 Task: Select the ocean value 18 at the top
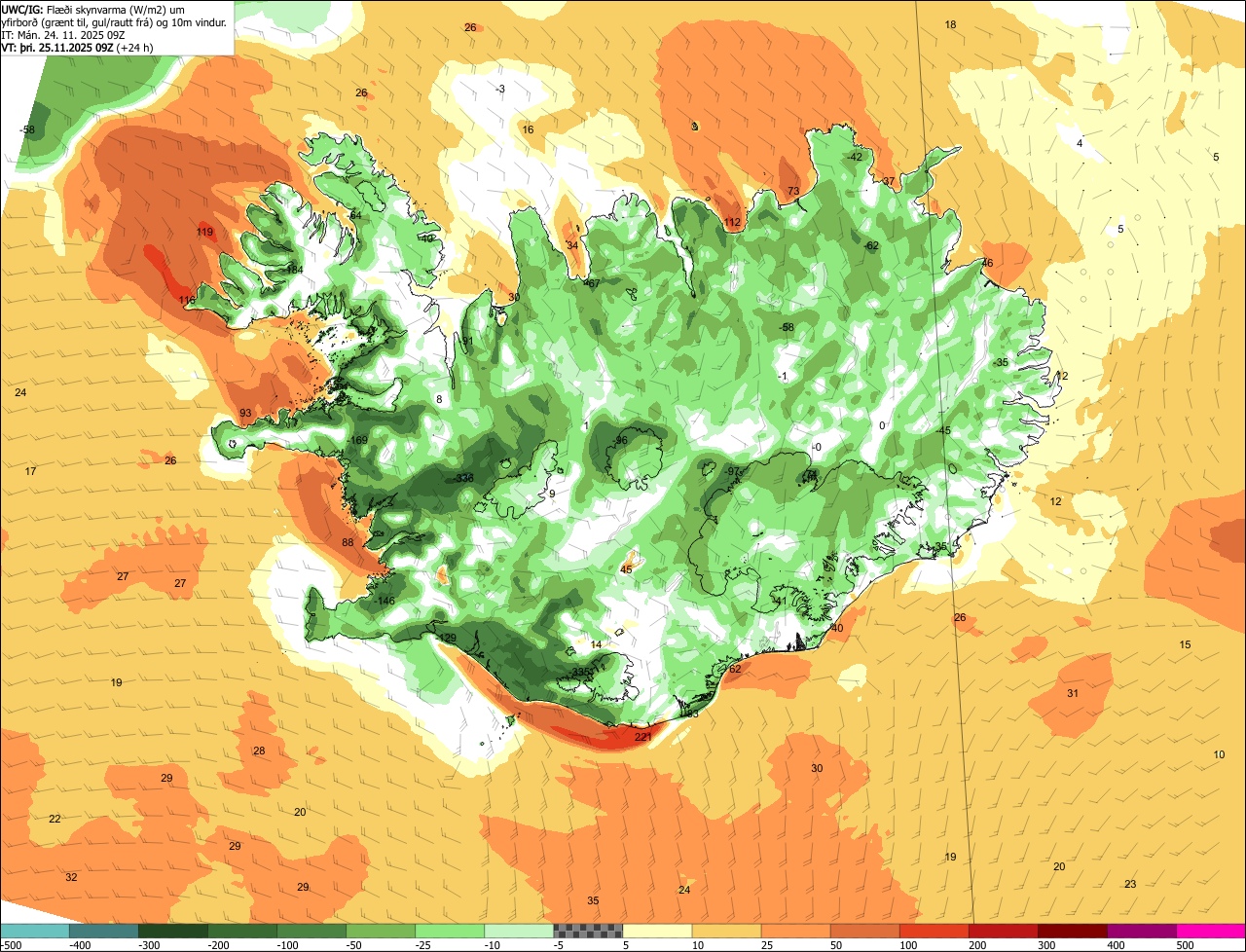point(951,24)
